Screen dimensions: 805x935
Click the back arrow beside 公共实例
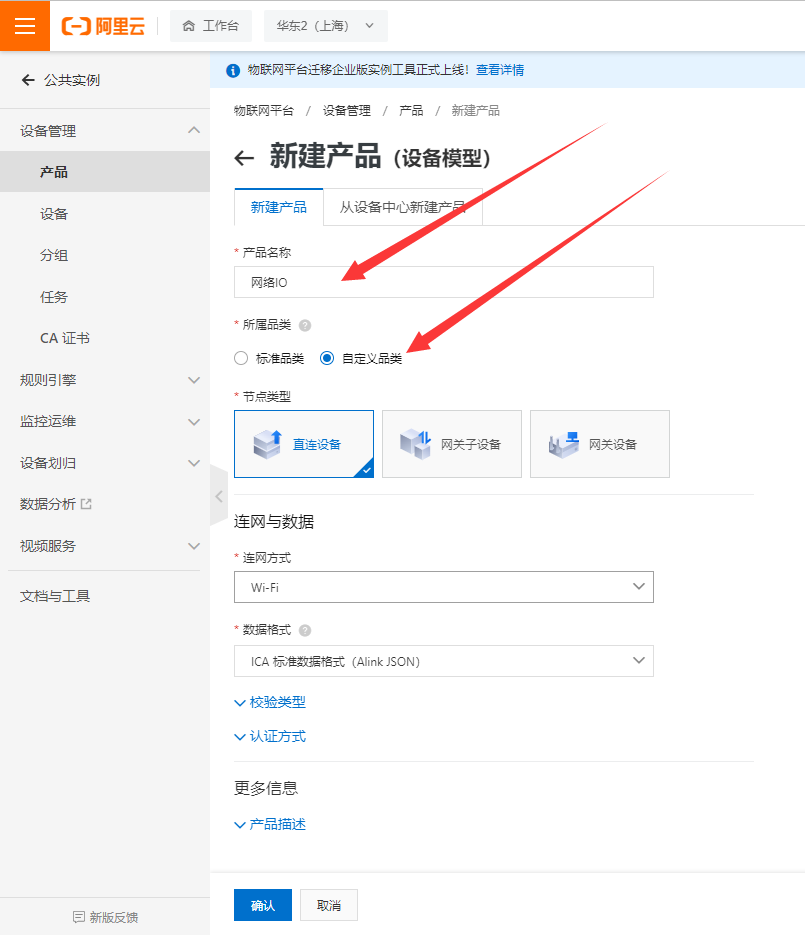[27, 81]
